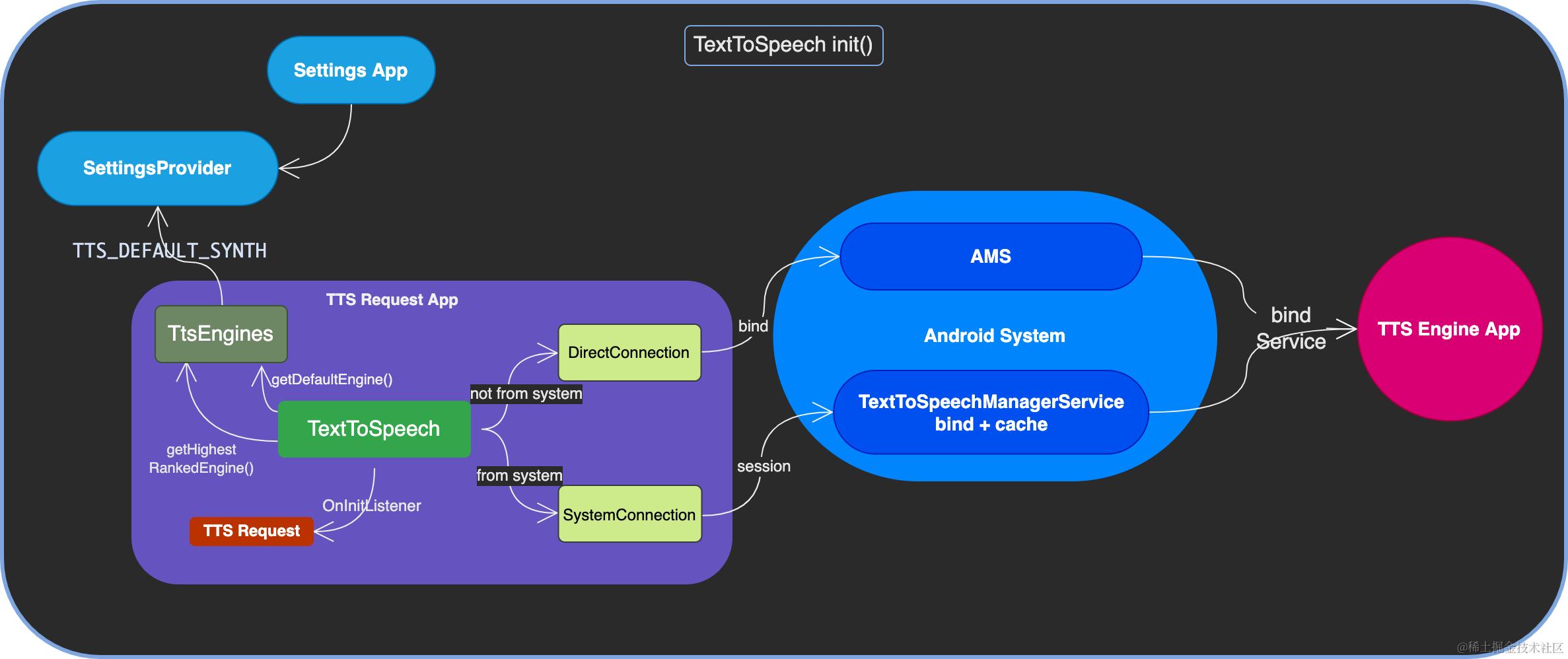Screen dimensions: 1568x659
Task: Select the TTS_DEFAULT_SYNTH text
Action: [170, 251]
